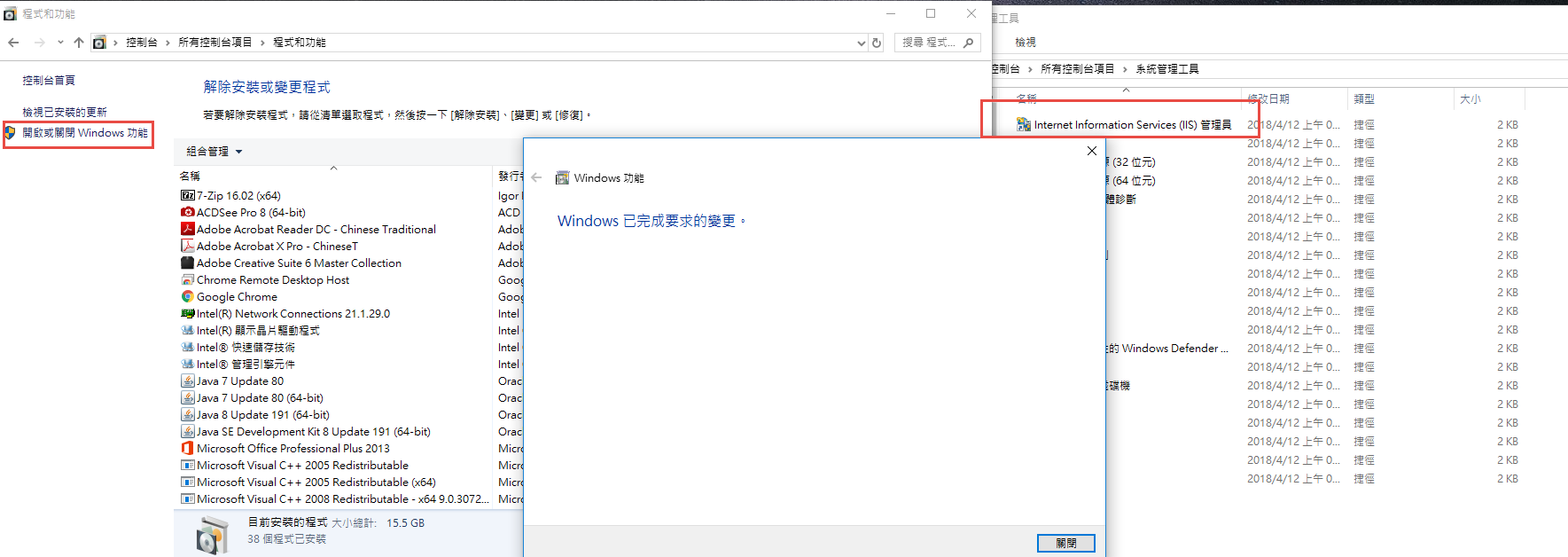1568x557 pixels.
Task: Click Microsoft Office Professional Plus 2013 icon
Action: (187, 448)
